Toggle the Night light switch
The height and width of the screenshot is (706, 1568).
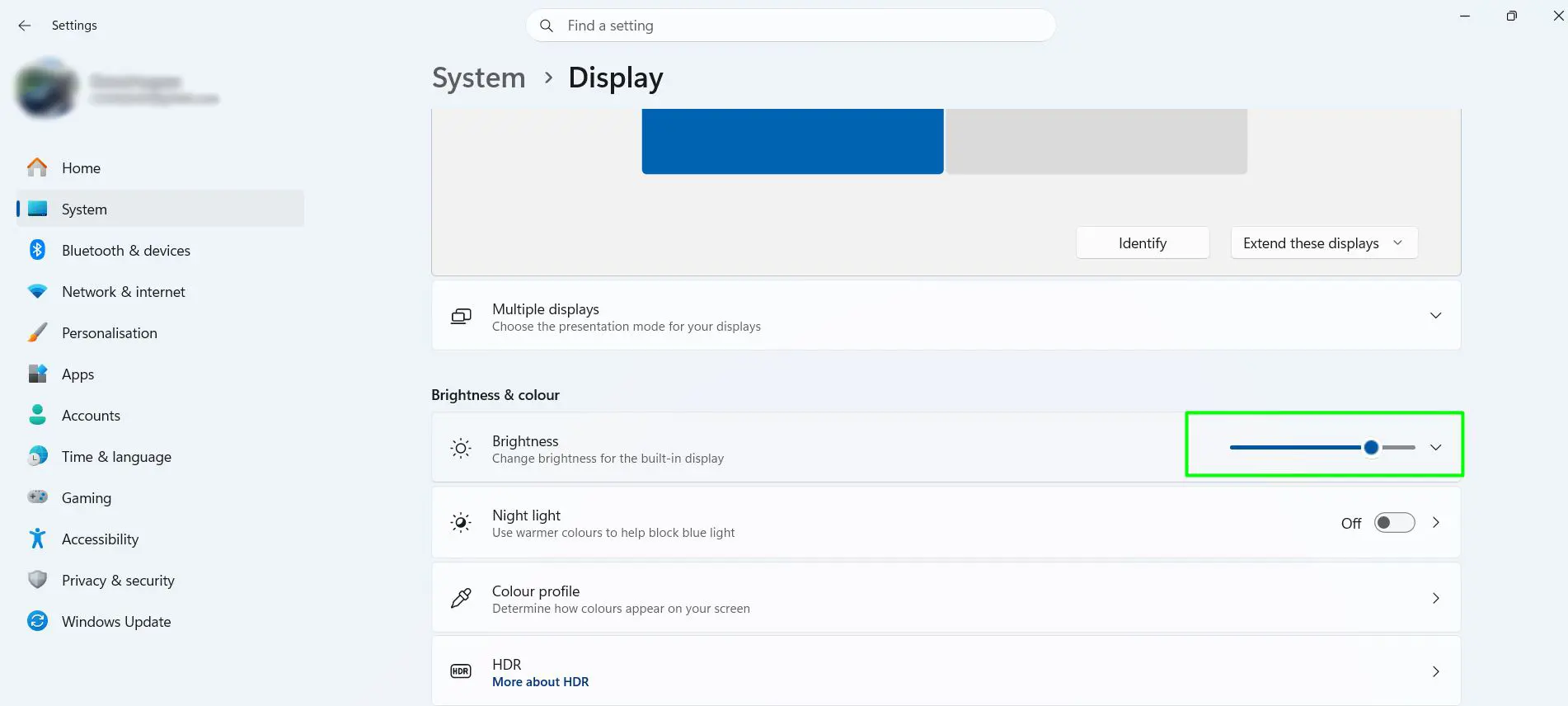(1394, 523)
